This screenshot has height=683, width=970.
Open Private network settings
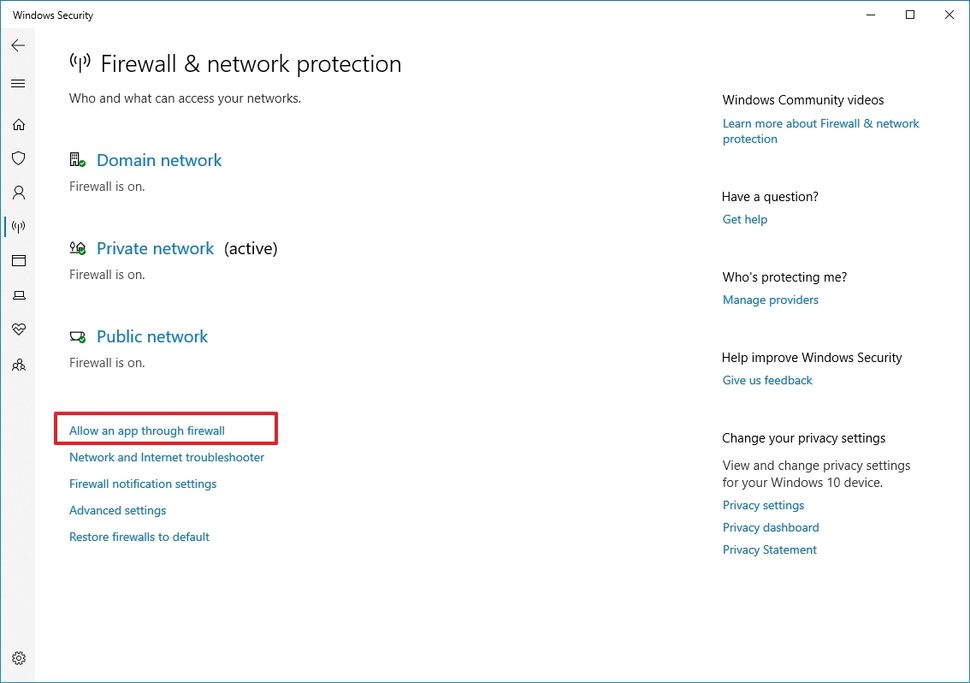(155, 248)
